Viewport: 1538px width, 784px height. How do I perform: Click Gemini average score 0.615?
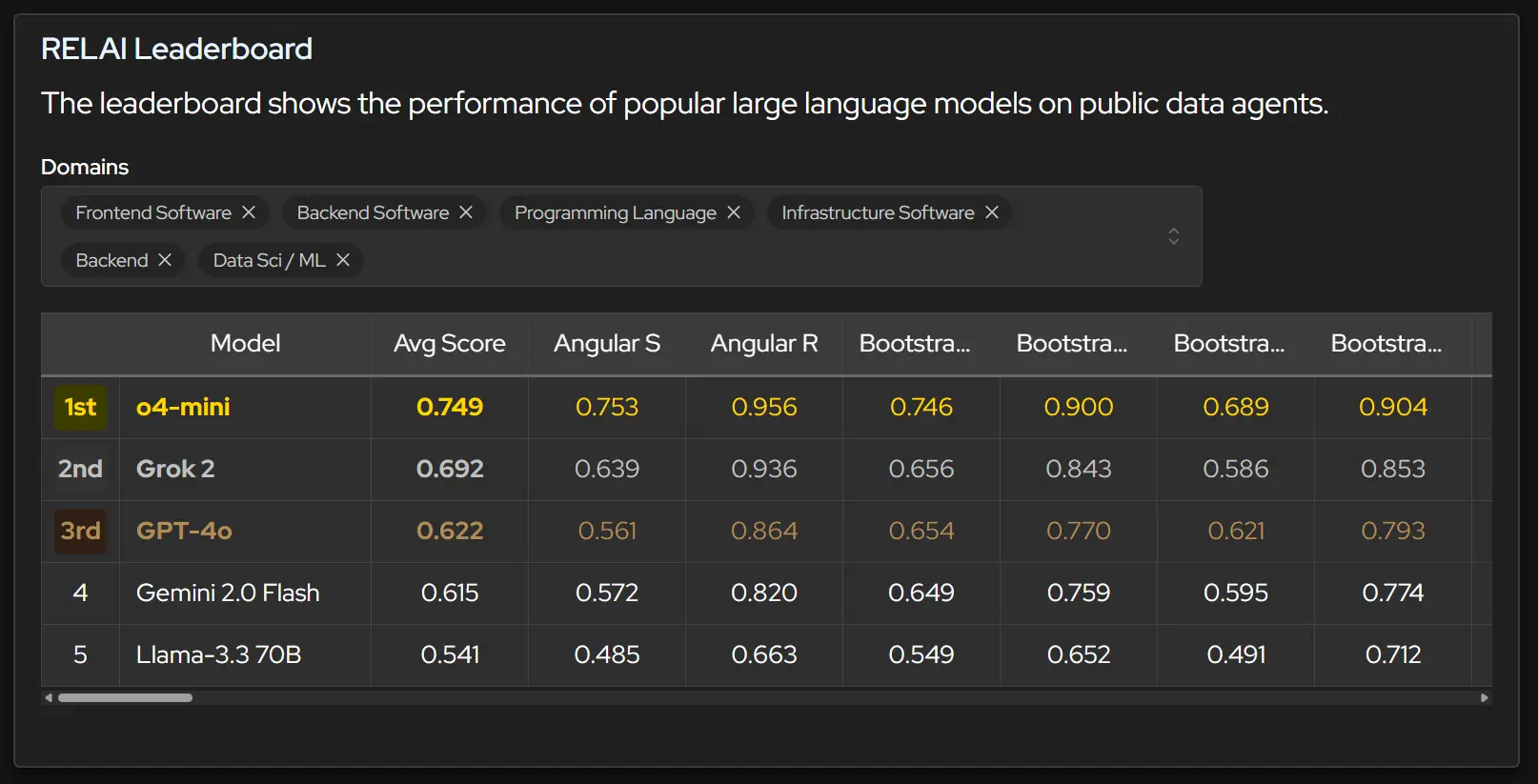450,593
